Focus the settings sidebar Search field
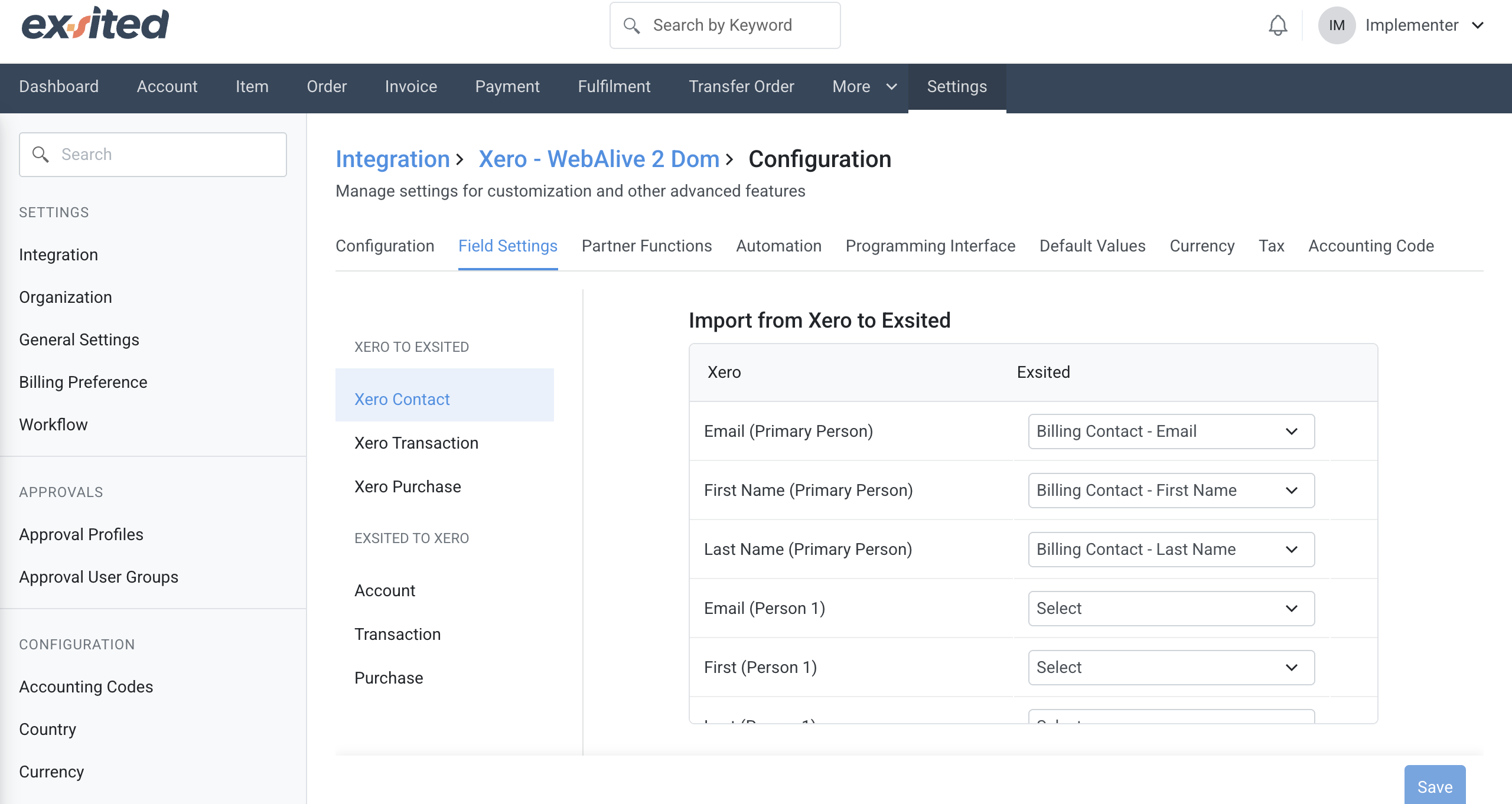The height and width of the screenshot is (804, 1512). tap(153, 155)
